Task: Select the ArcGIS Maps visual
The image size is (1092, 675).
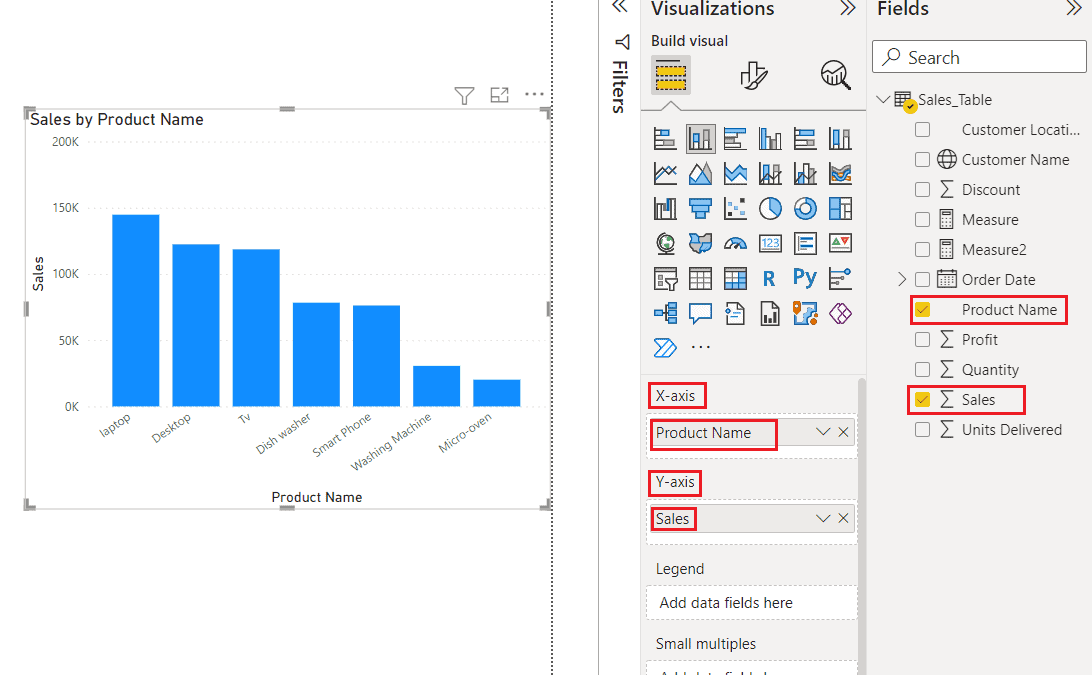Action: pos(805,313)
